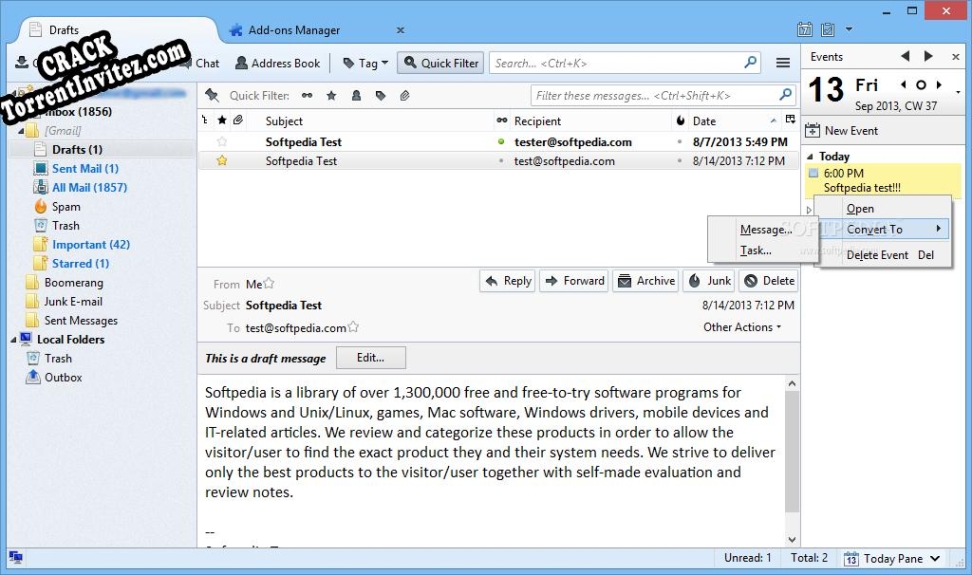Close the Add-ons Manager tab
This screenshot has width=972, height=575.
[x=400, y=30]
